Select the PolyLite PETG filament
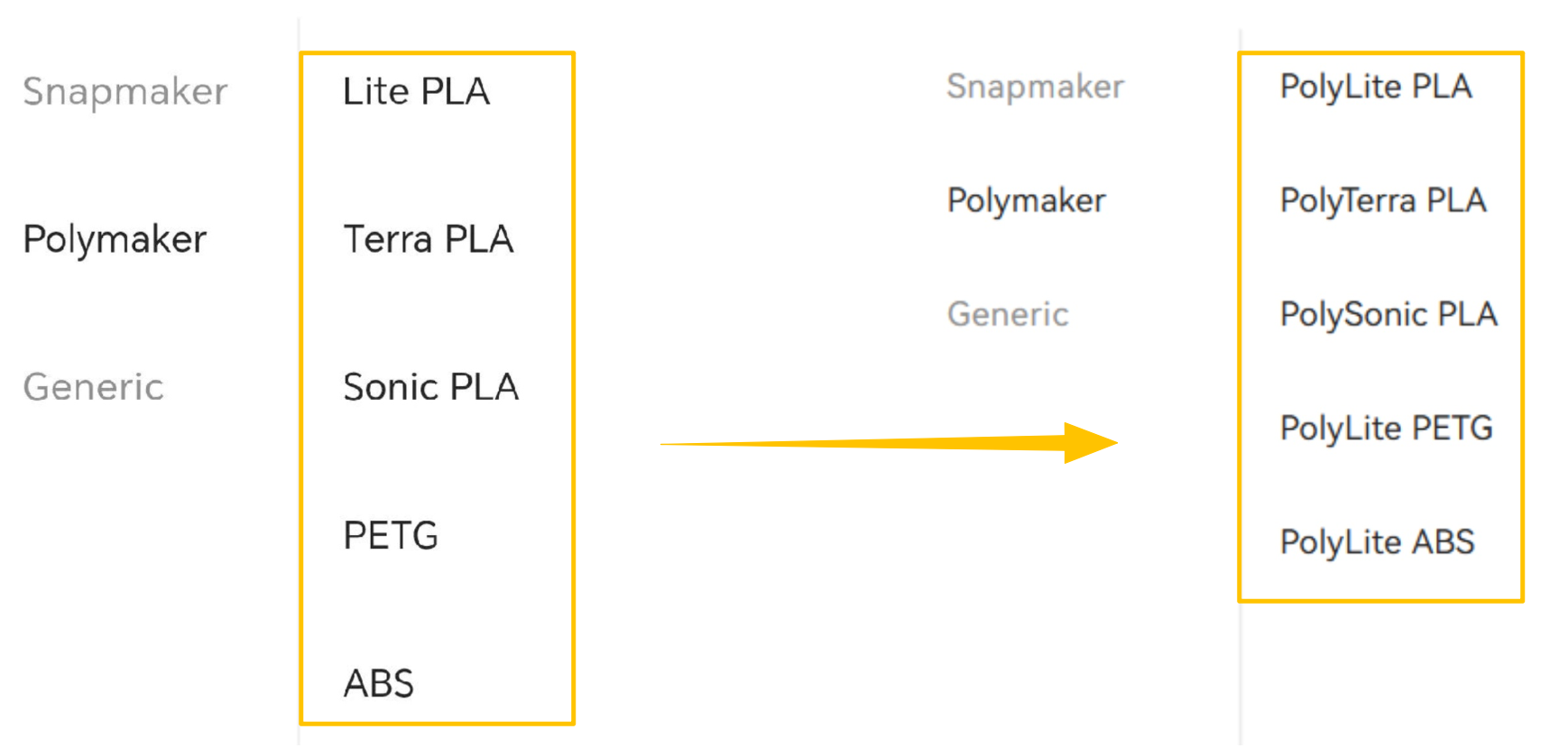 (x=1386, y=428)
